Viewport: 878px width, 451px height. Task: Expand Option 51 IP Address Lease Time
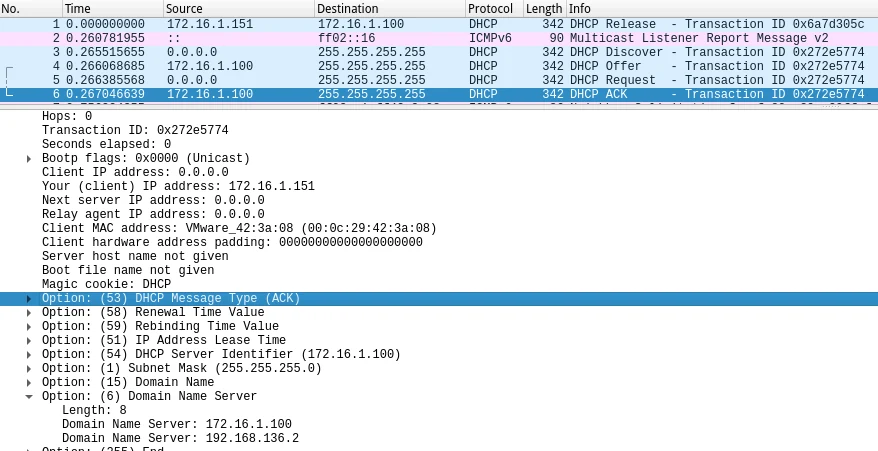point(29,341)
